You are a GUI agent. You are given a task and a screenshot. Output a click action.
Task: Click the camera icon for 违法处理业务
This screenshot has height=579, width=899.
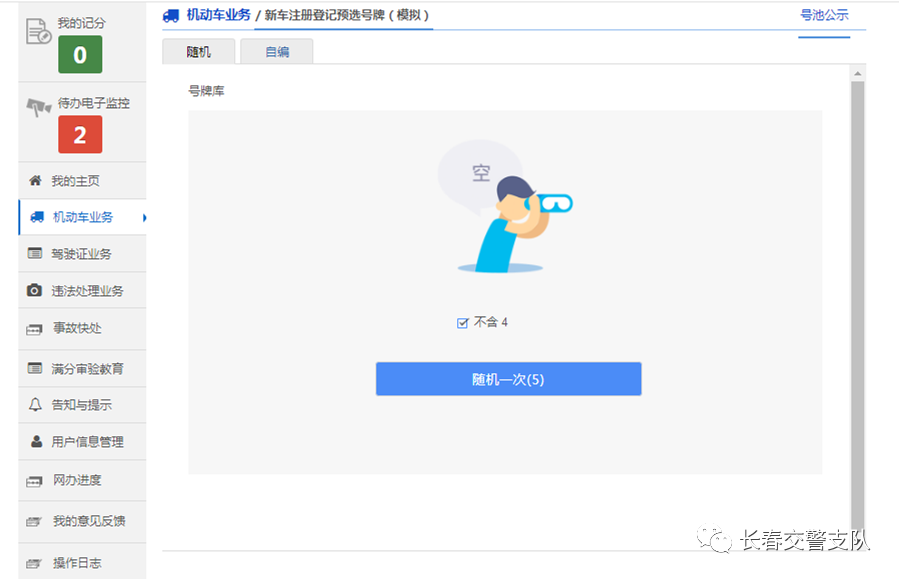(36, 291)
